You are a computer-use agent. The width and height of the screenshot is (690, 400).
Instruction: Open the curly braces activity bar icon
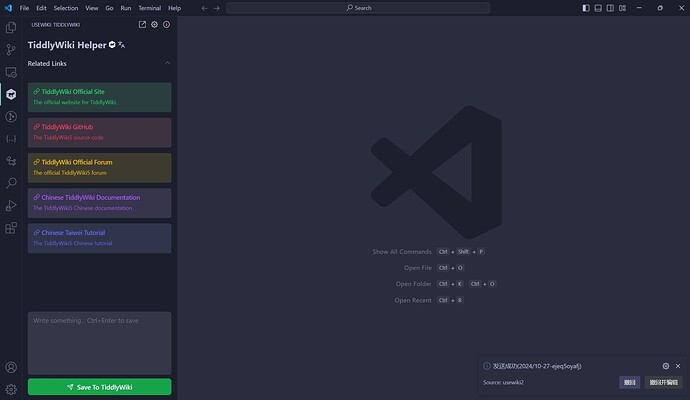coord(11,139)
